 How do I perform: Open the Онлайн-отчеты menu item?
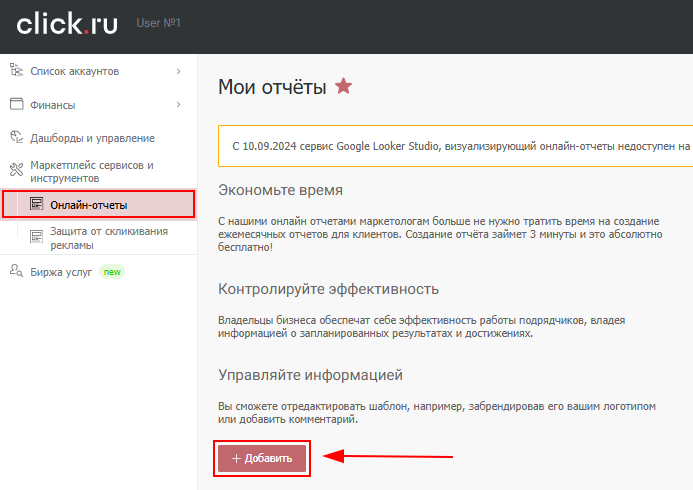click(x=89, y=205)
